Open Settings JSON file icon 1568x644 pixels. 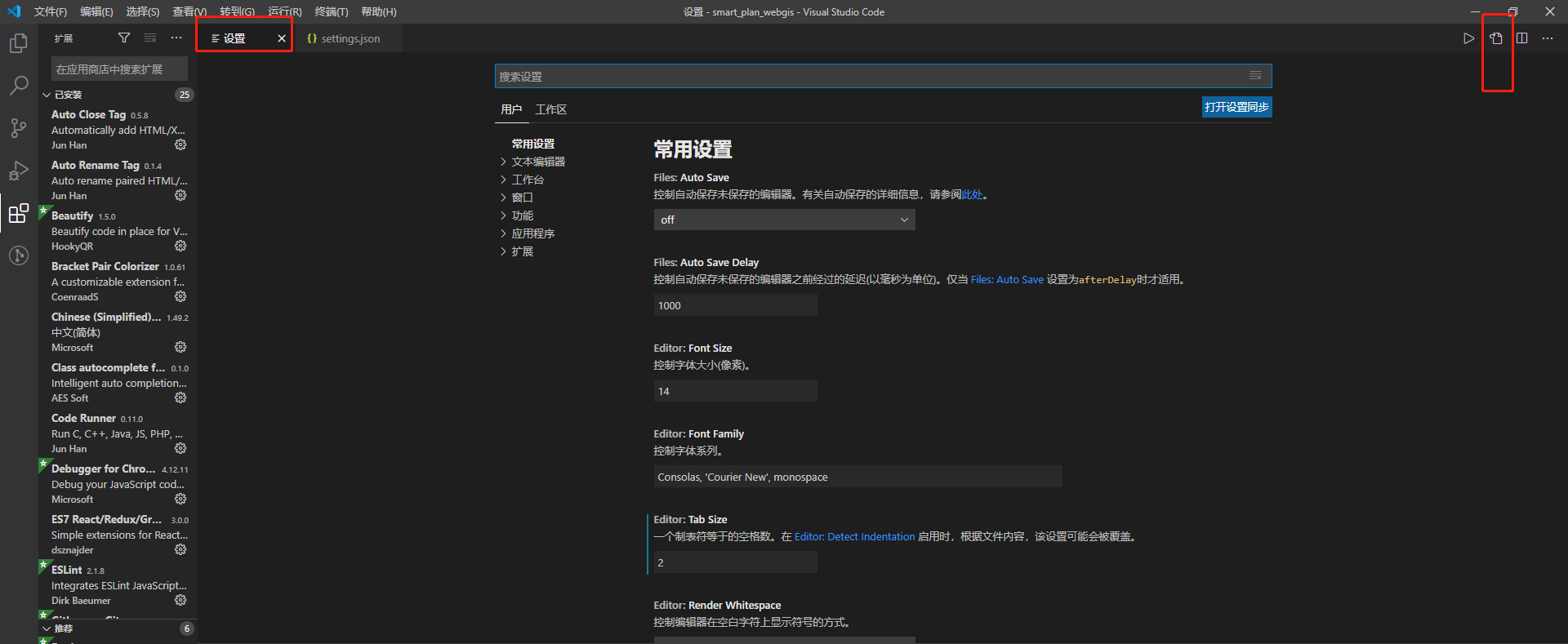1495,38
